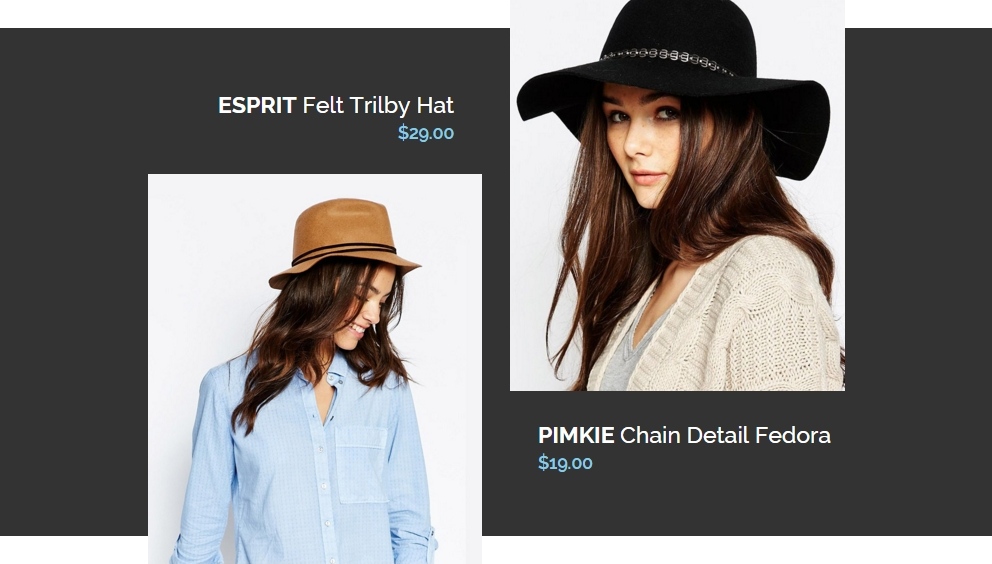Screen dimensions: 992x564
Task: Open the tan trilby hat product photo
Action: point(315,368)
